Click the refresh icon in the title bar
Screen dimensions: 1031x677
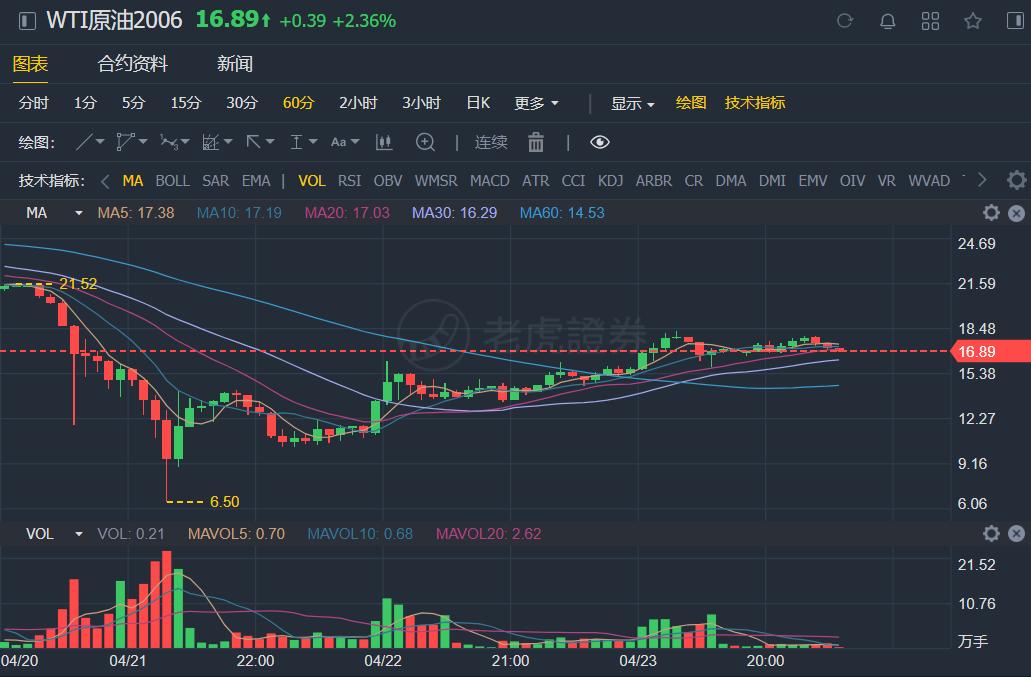[x=843, y=20]
